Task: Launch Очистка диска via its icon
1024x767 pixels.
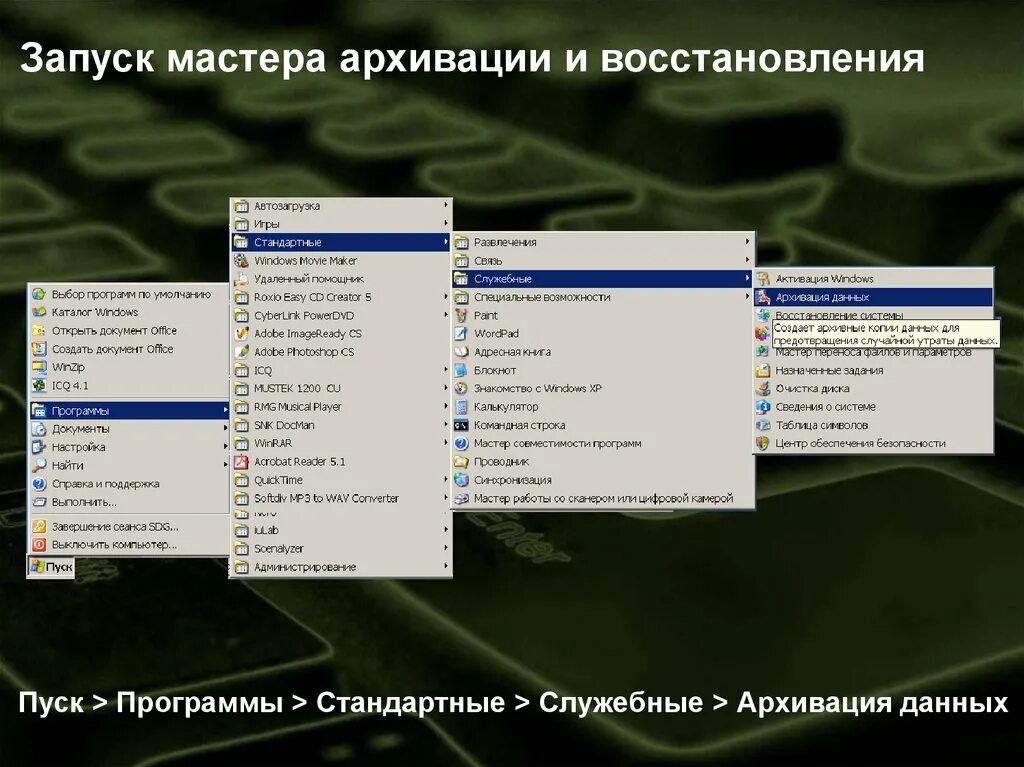Action: (x=762, y=389)
